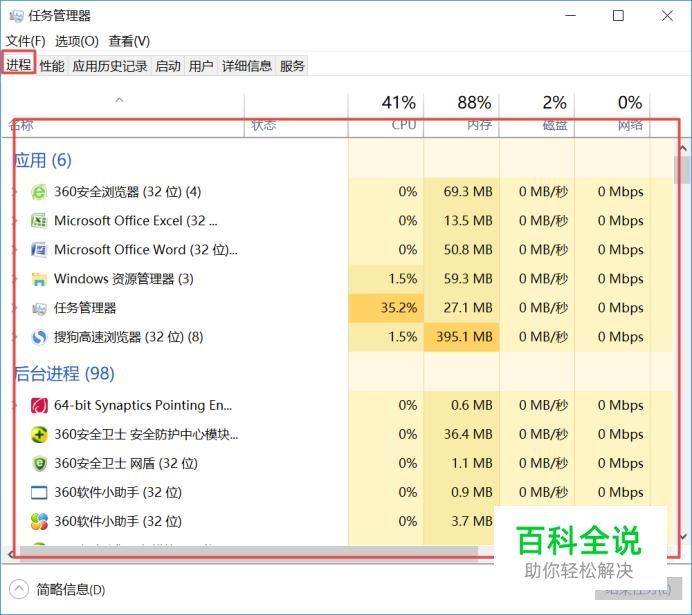
Task: Click the 360安全浏览器 app icon
Action: [x=39, y=192]
